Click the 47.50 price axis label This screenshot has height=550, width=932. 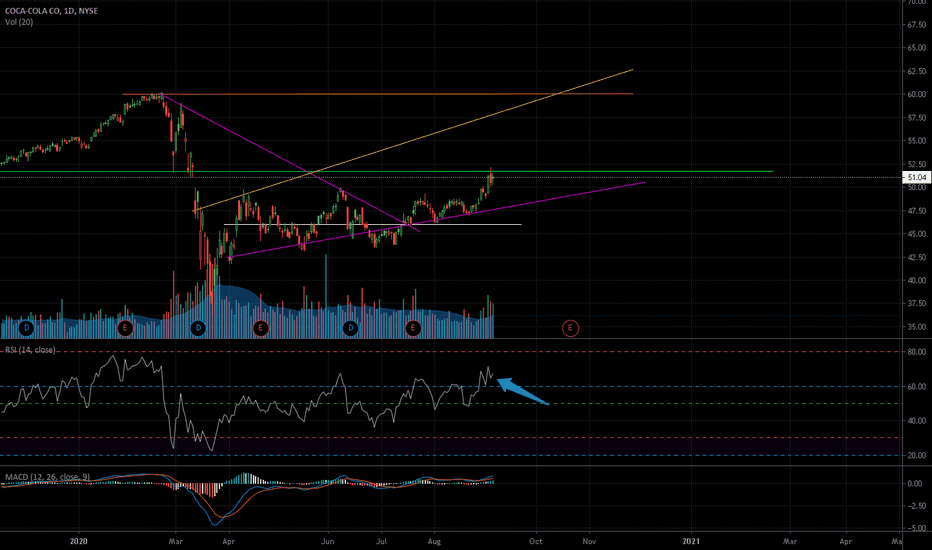tap(916, 210)
